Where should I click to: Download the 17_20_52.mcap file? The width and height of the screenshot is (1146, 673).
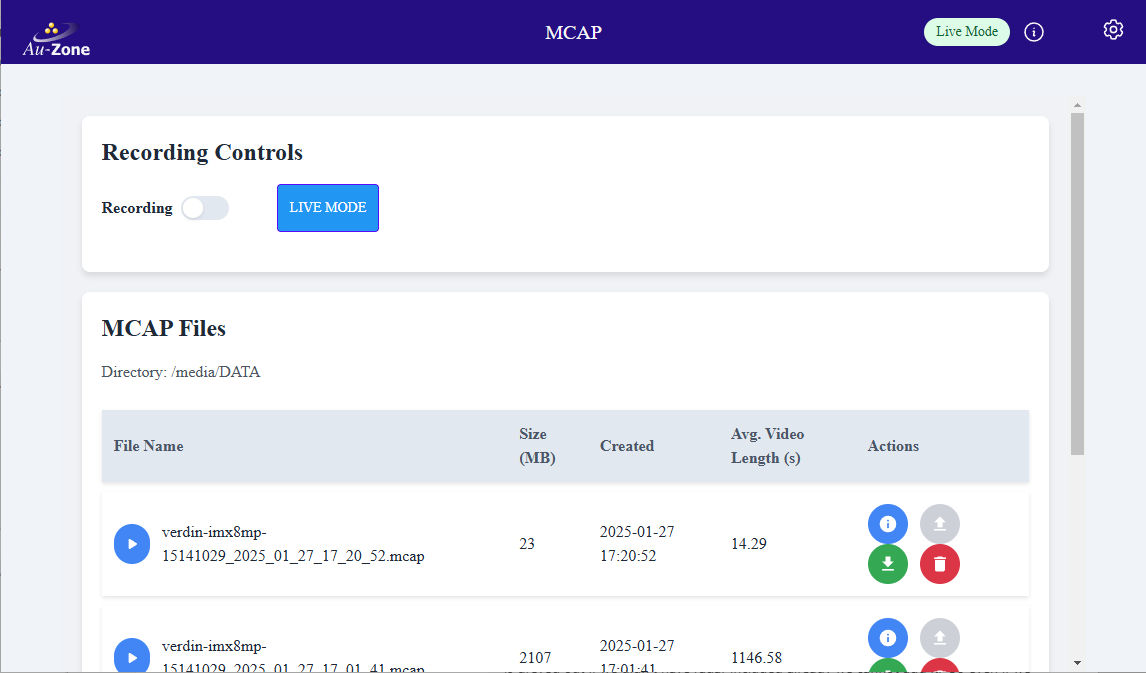887,564
